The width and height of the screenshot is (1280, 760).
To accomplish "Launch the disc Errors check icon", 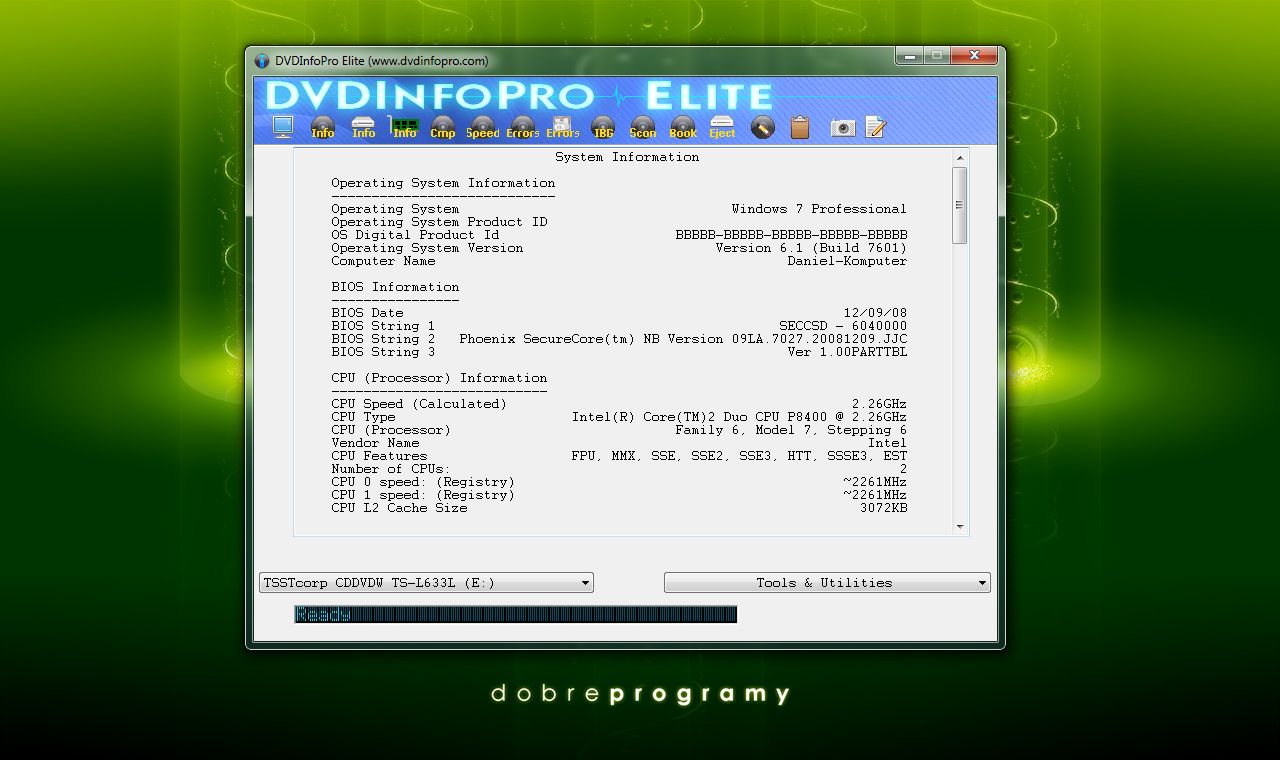I will pos(523,127).
